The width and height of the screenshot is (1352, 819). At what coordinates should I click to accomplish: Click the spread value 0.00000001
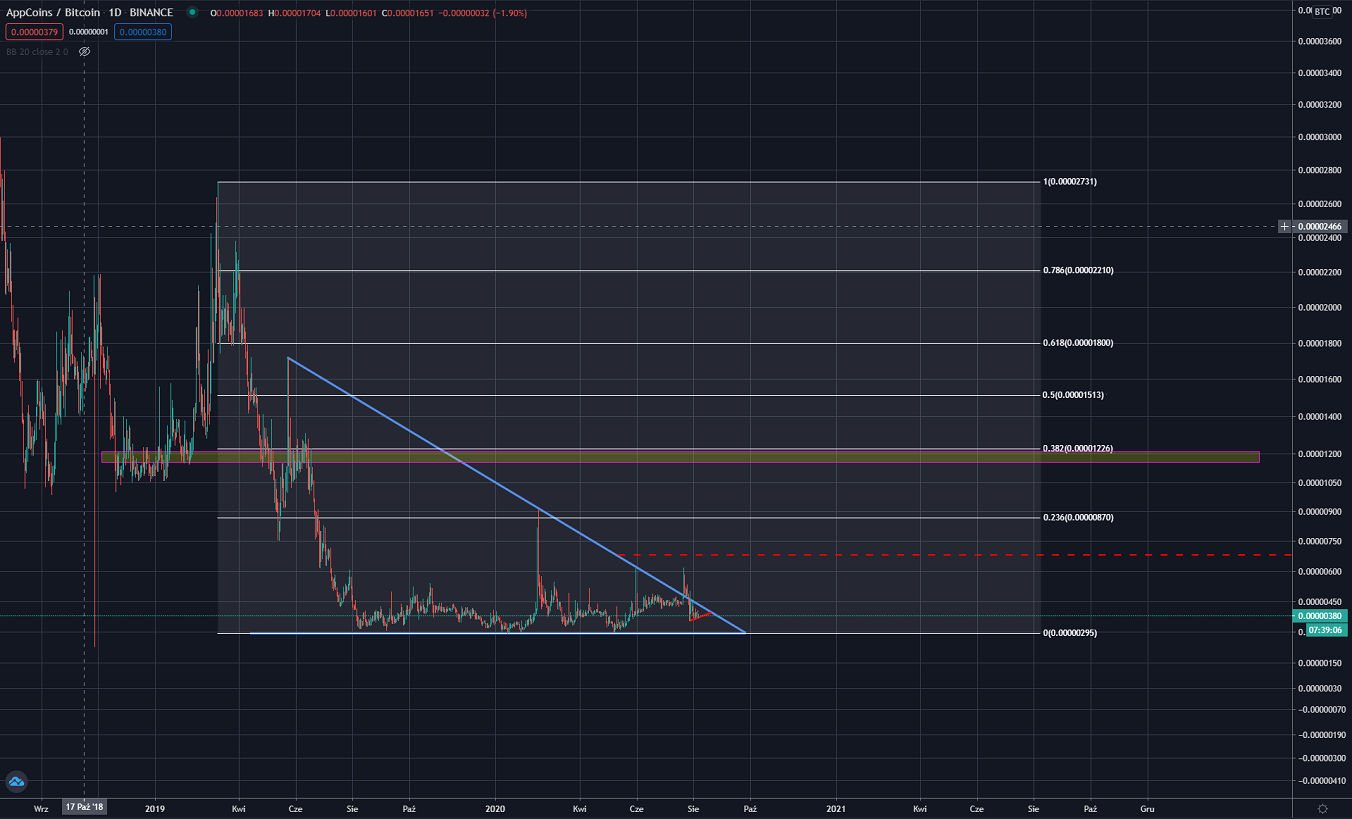89,32
